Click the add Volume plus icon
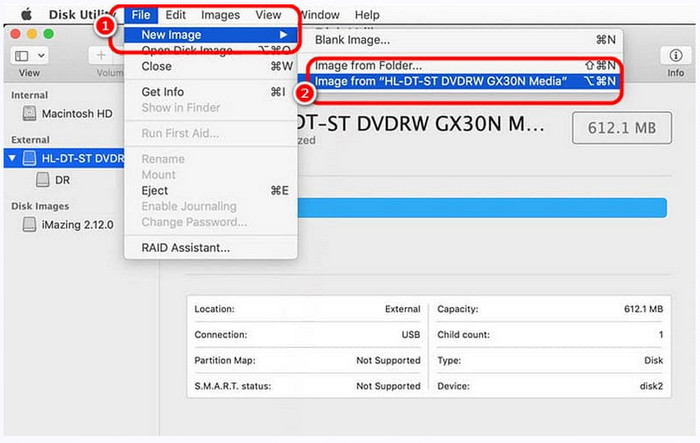This screenshot has height=443, width=700. point(102,55)
